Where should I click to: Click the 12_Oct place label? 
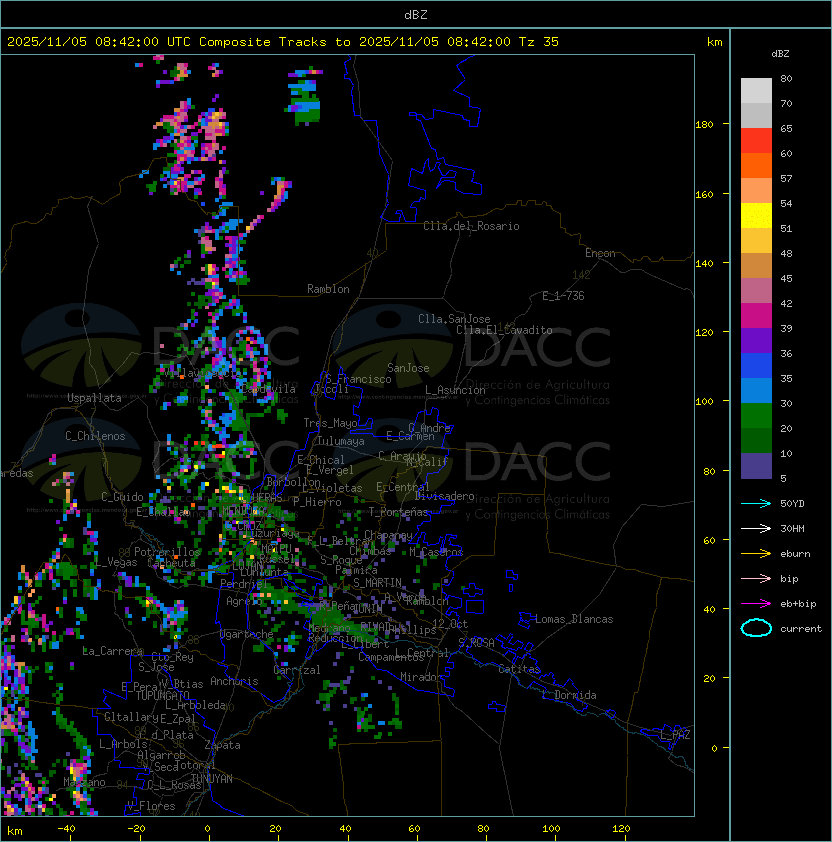click(450, 624)
